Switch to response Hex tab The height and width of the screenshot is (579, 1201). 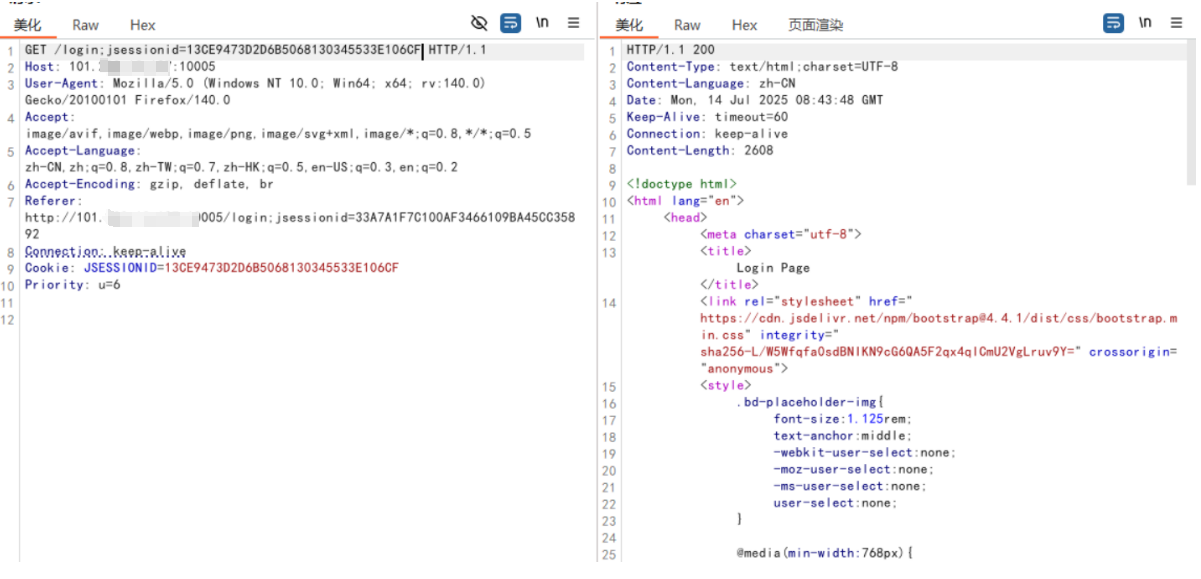[x=744, y=25]
